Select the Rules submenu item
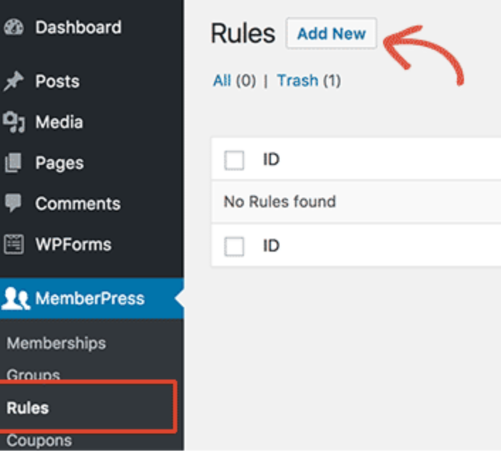This screenshot has width=501, height=451. 28,408
